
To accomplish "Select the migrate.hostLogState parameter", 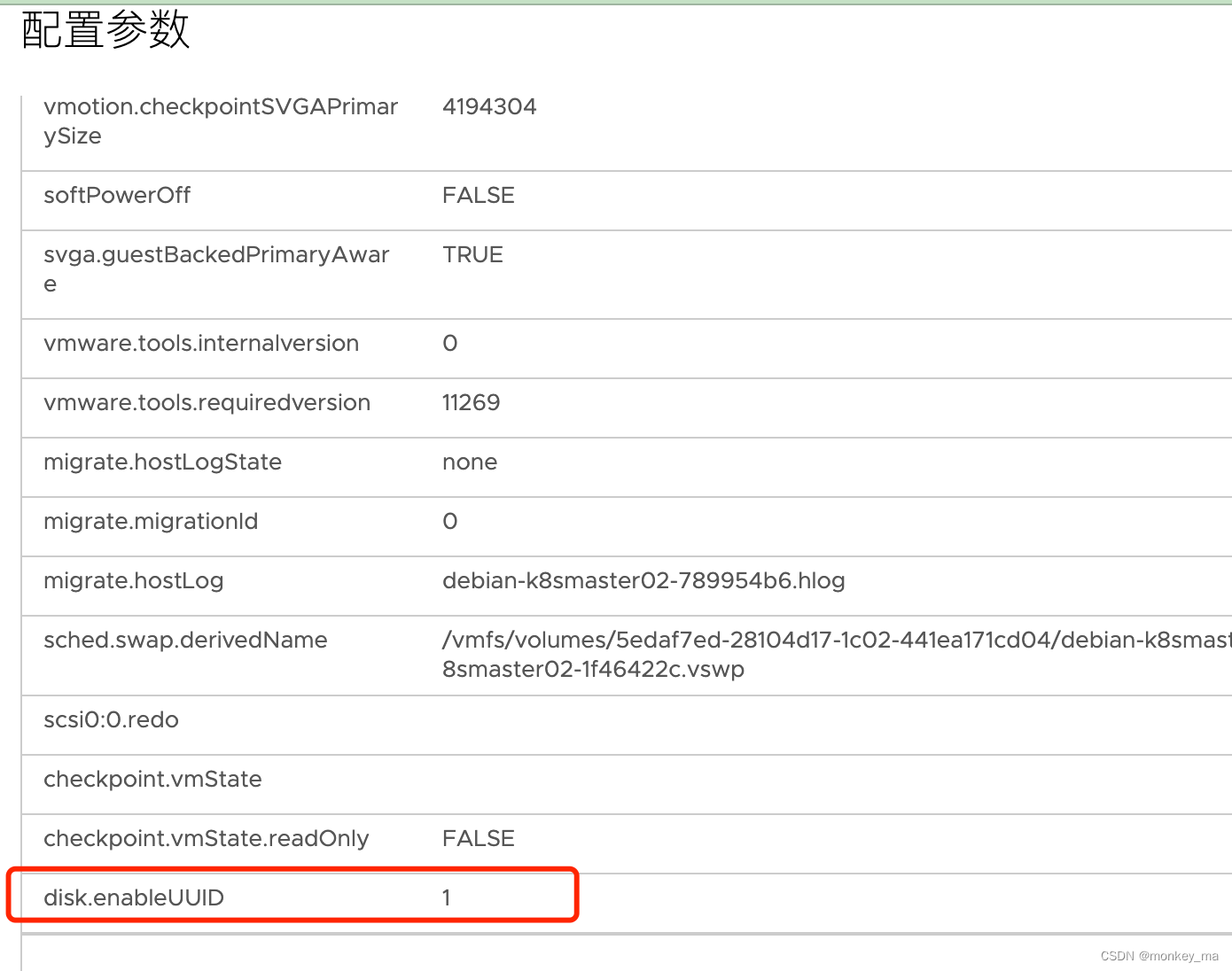I will pos(162,462).
